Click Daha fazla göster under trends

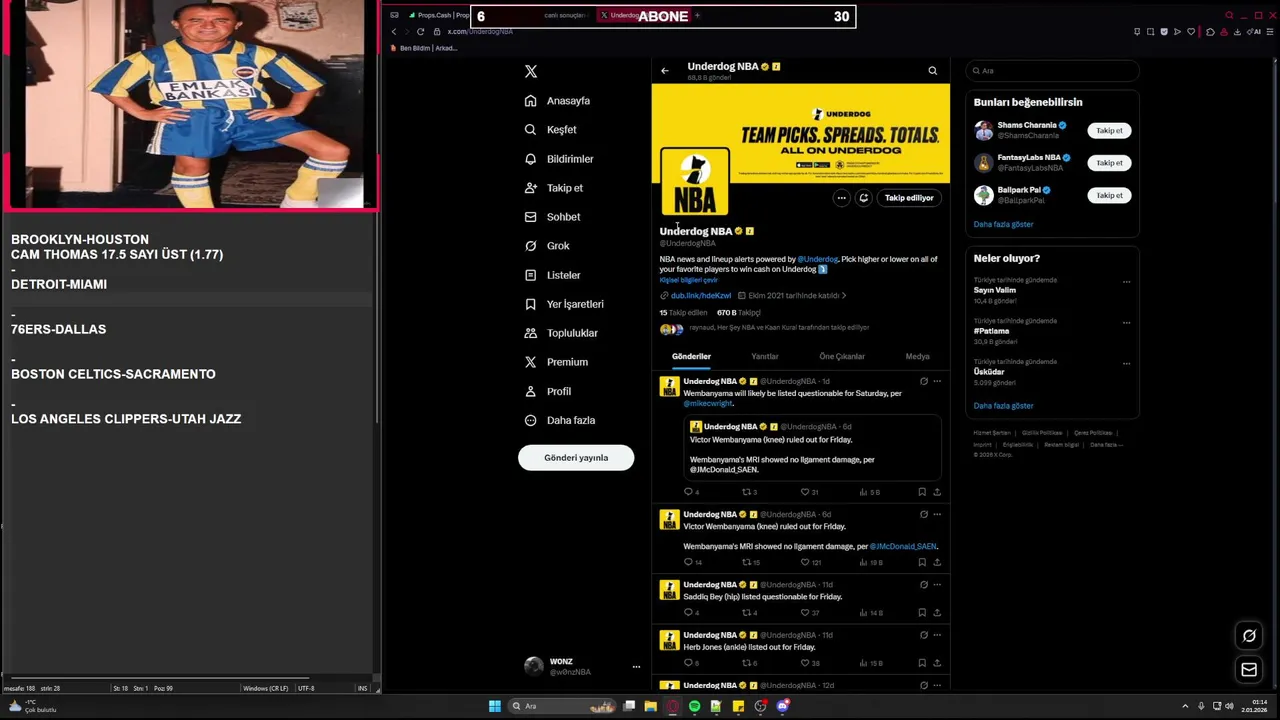[1003, 406]
